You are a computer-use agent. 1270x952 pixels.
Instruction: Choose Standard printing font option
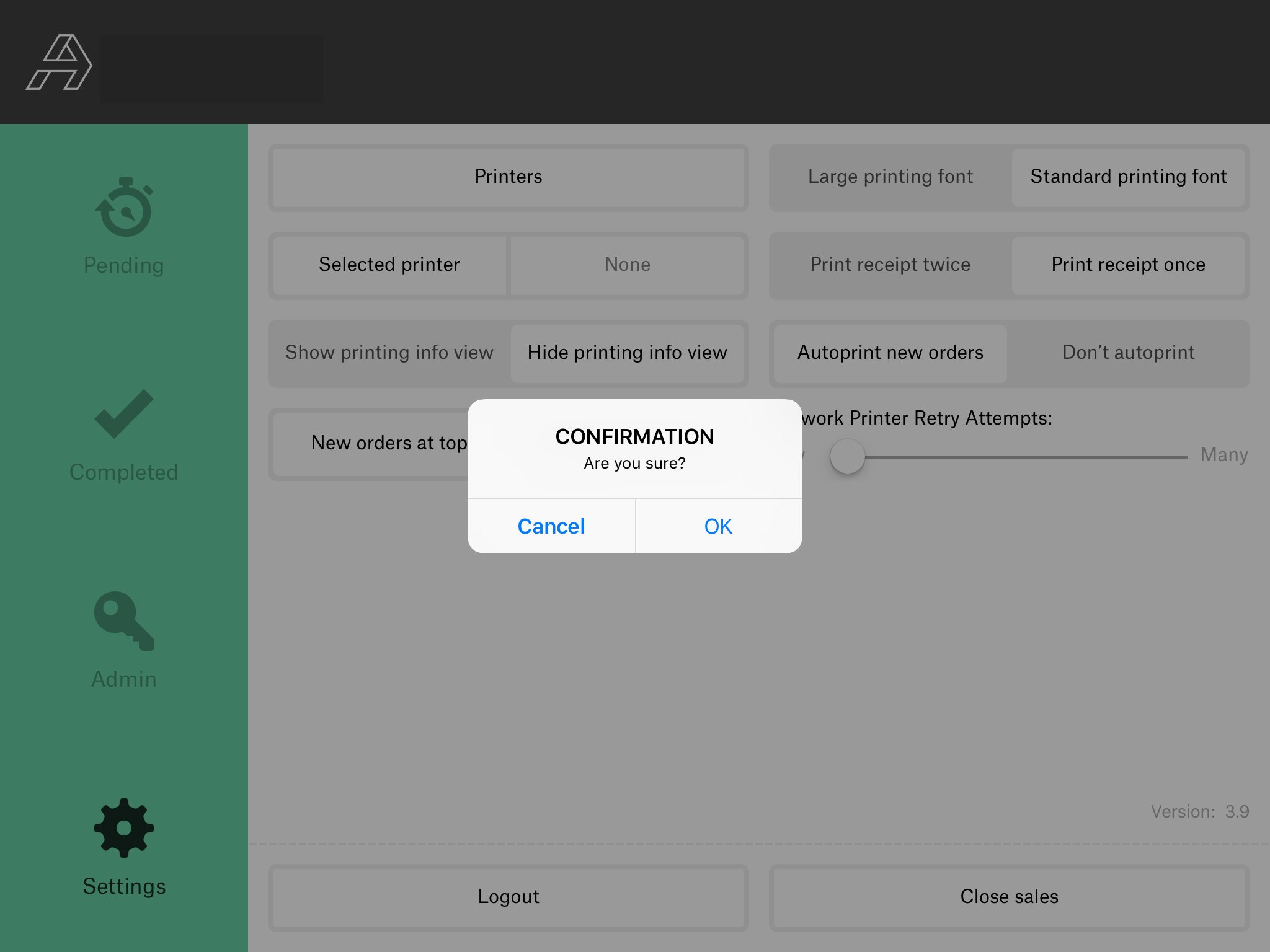click(x=1128, y=177)
